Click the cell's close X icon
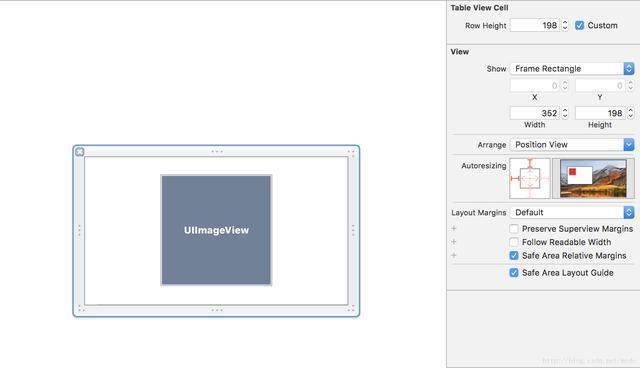The image size is (640, 368). point(80,152)
